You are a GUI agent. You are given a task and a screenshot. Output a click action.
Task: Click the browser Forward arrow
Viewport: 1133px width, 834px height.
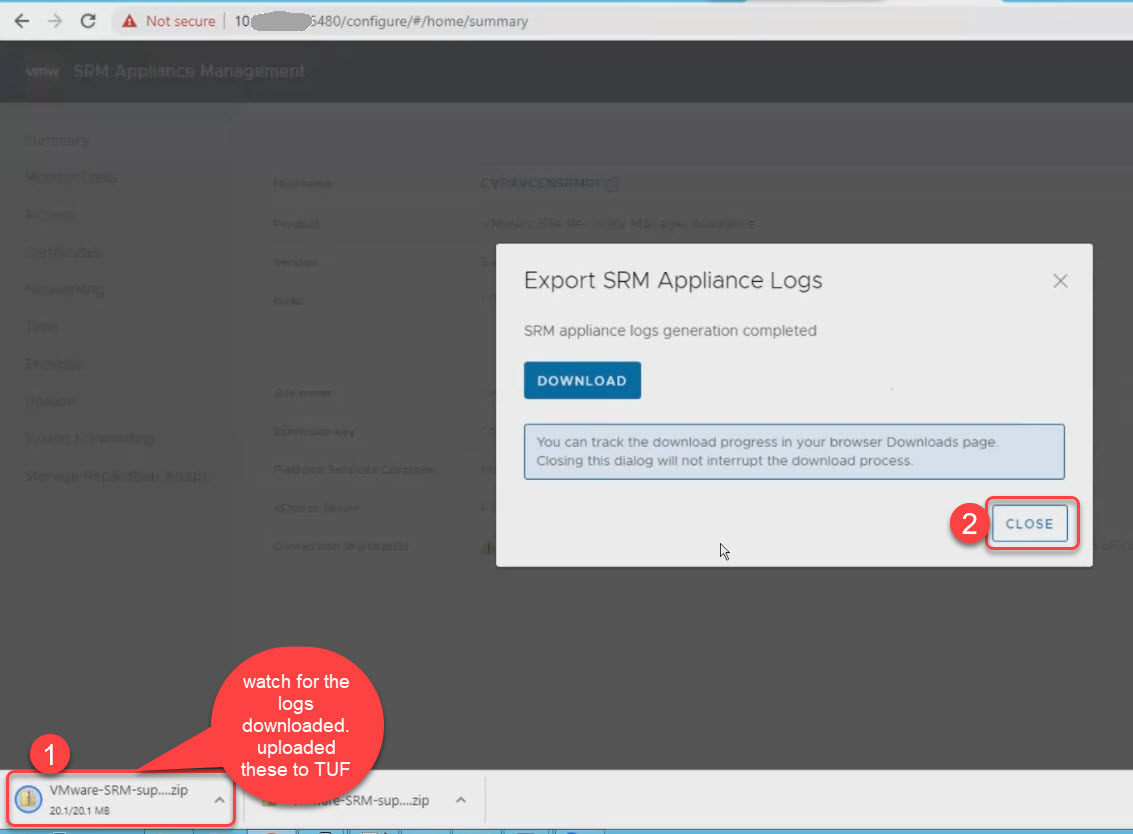point(55,21)
